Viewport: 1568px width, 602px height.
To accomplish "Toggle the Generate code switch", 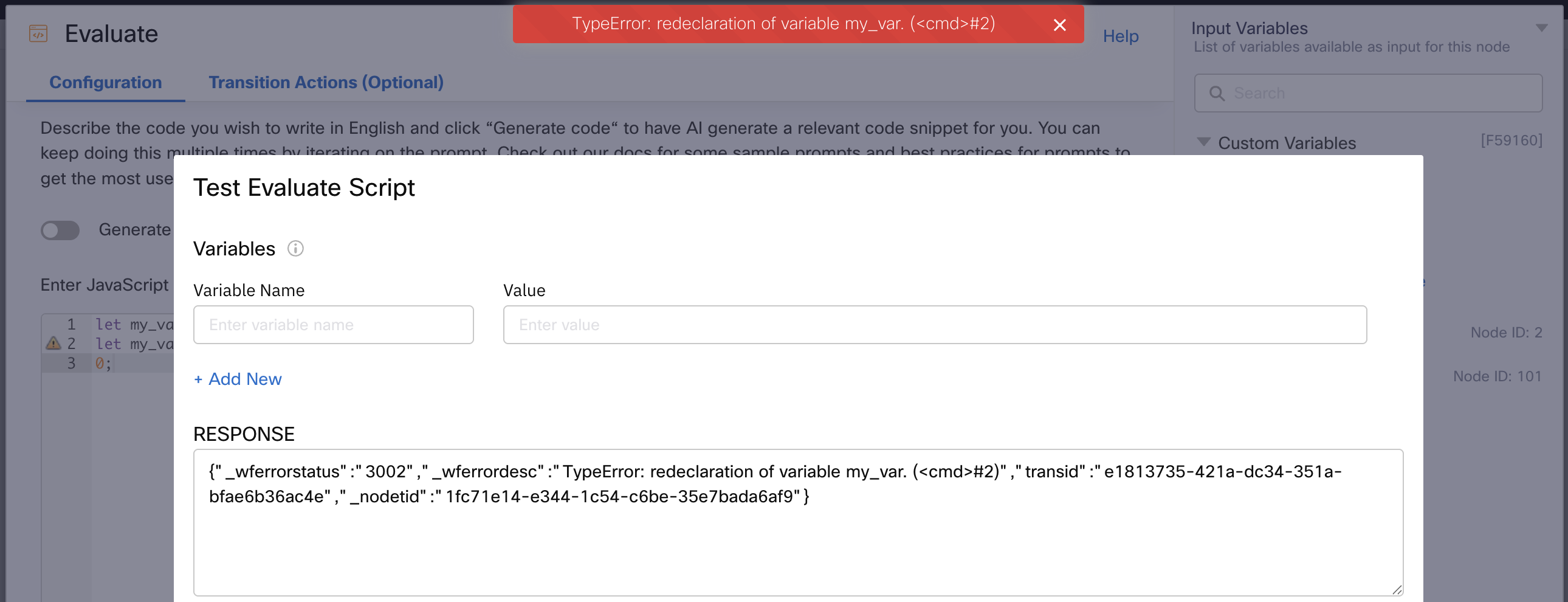I will 60,230.
